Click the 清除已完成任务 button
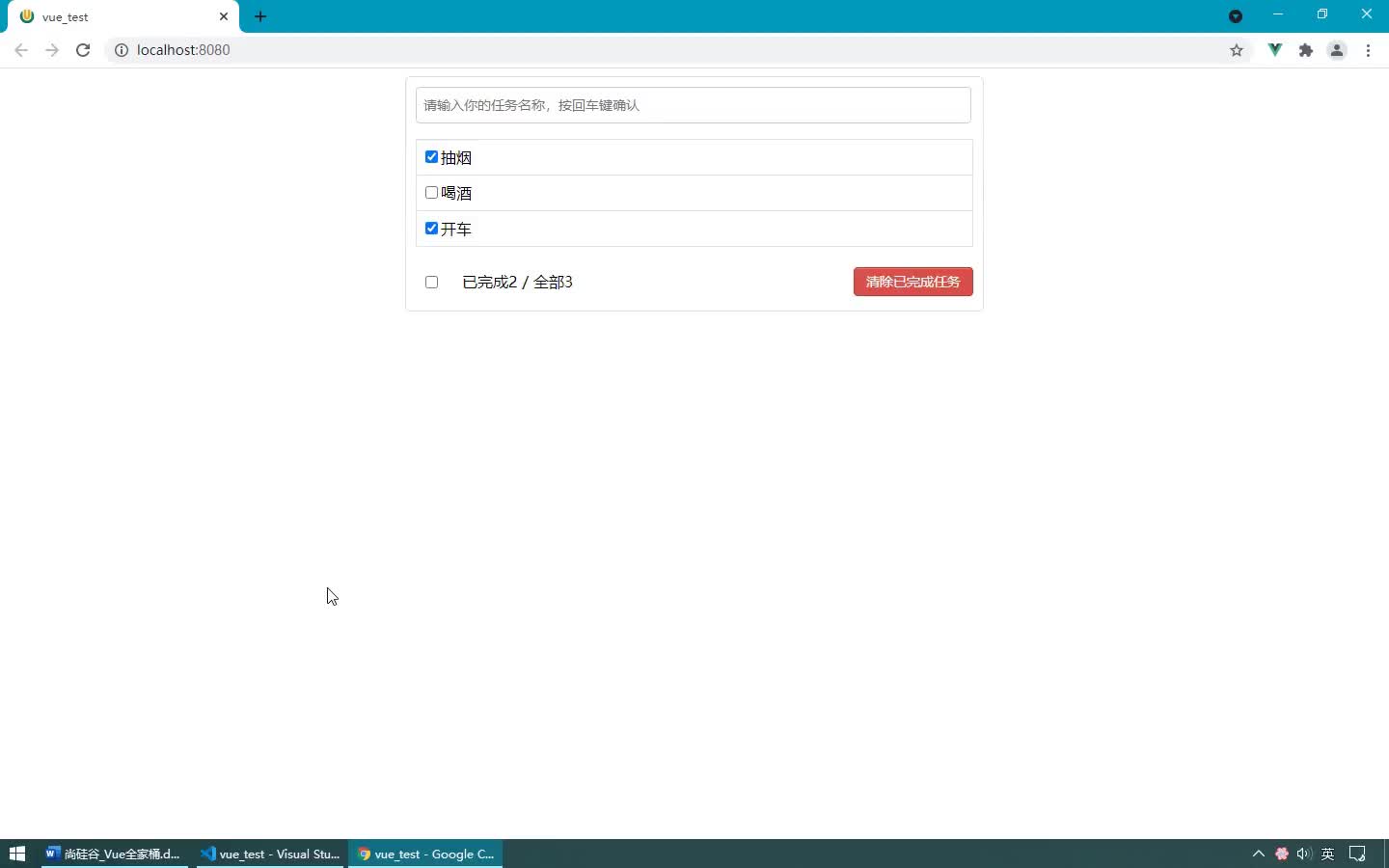The image size is (1389, 868). (913, 282)
